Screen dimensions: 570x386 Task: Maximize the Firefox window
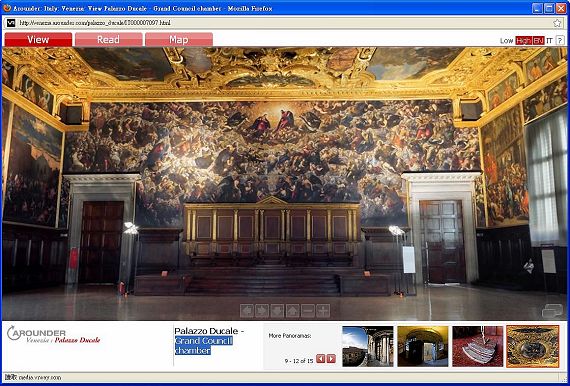pyautogui.click(x=549, y=8)
